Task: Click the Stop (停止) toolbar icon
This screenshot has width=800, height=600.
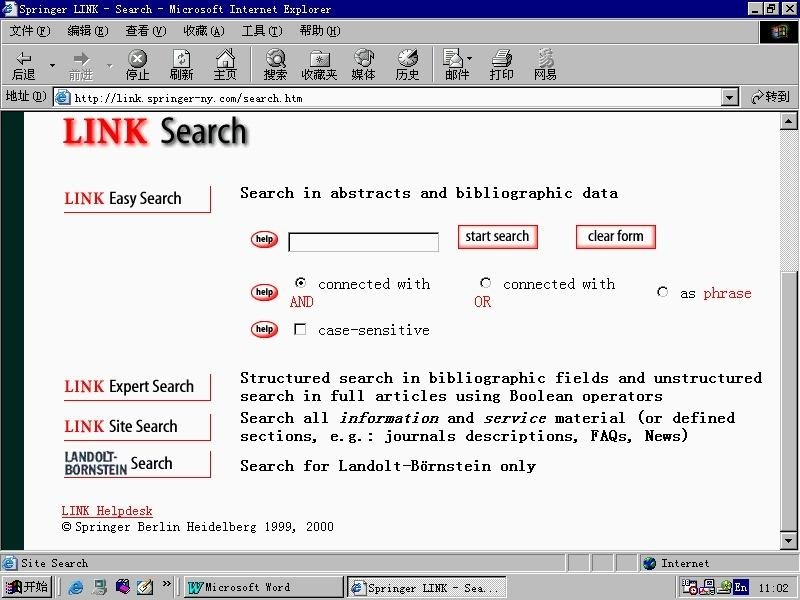Action: point(137,65)
